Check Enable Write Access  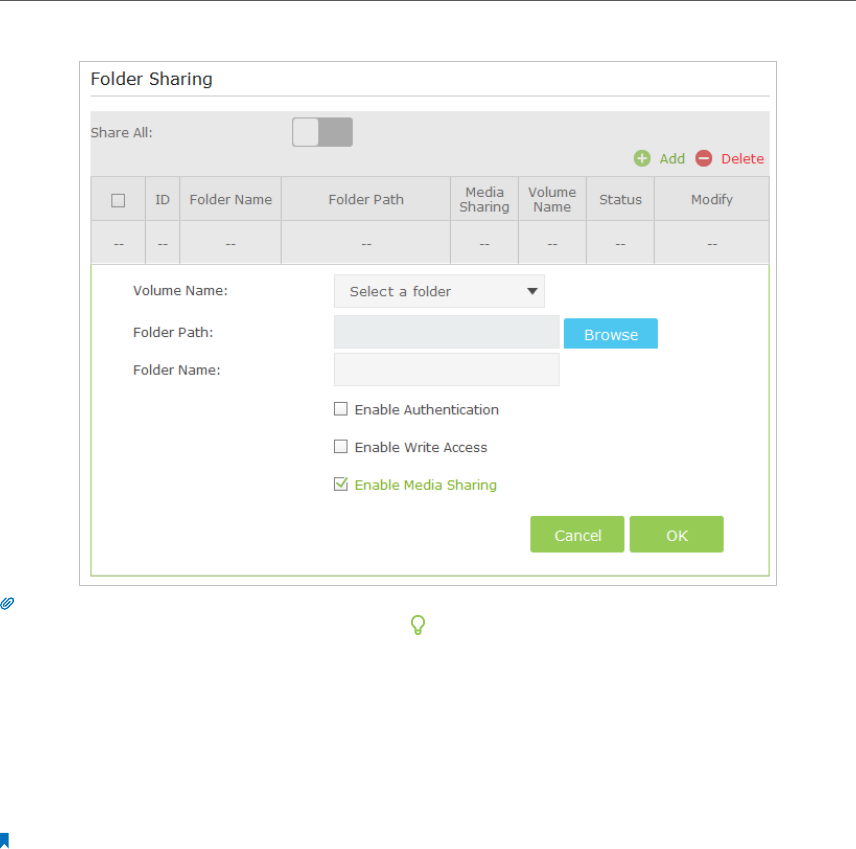tap(341, 447)
